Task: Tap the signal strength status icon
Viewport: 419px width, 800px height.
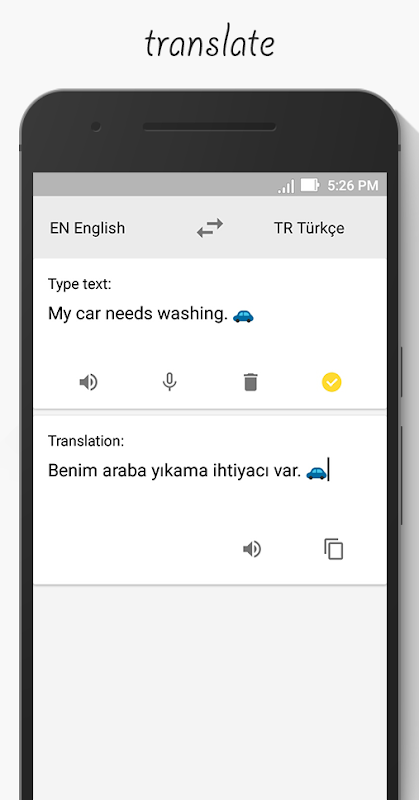Action: coord(286,186)
